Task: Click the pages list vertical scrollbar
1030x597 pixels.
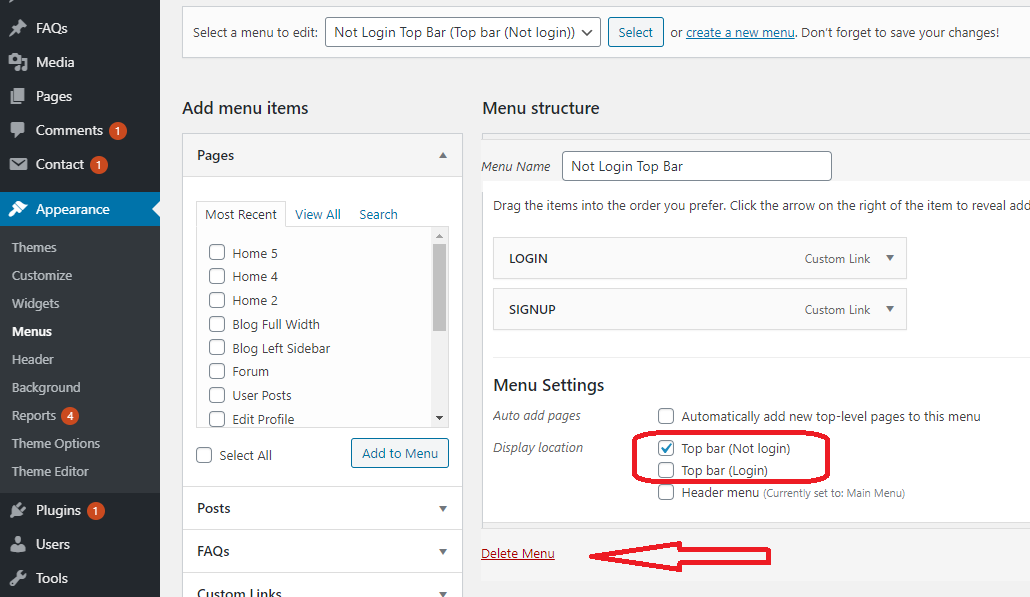Action: pyautogui.click(x=439, y=290)
